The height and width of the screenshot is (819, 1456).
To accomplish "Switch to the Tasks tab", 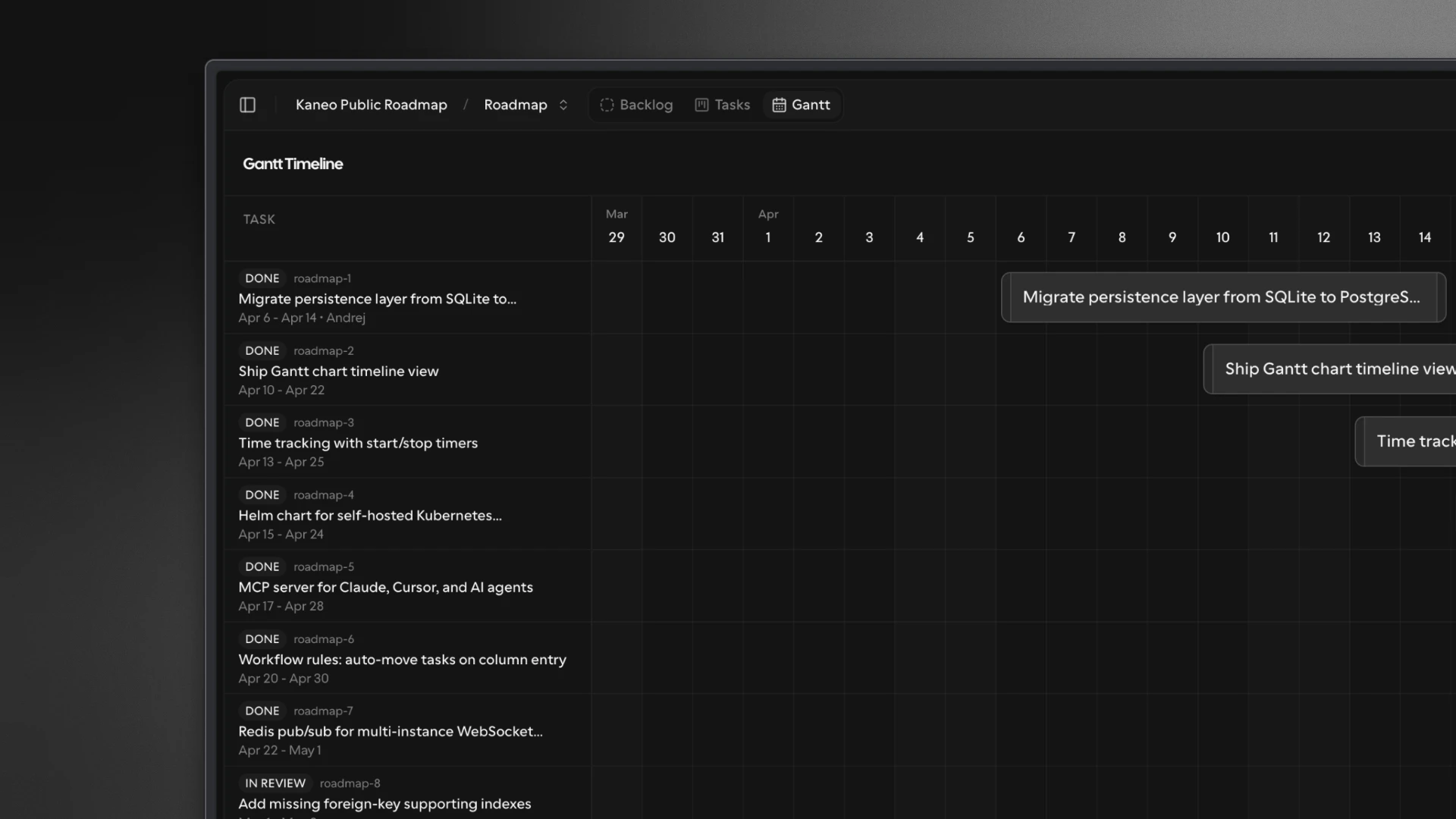I will click(722, 105).
